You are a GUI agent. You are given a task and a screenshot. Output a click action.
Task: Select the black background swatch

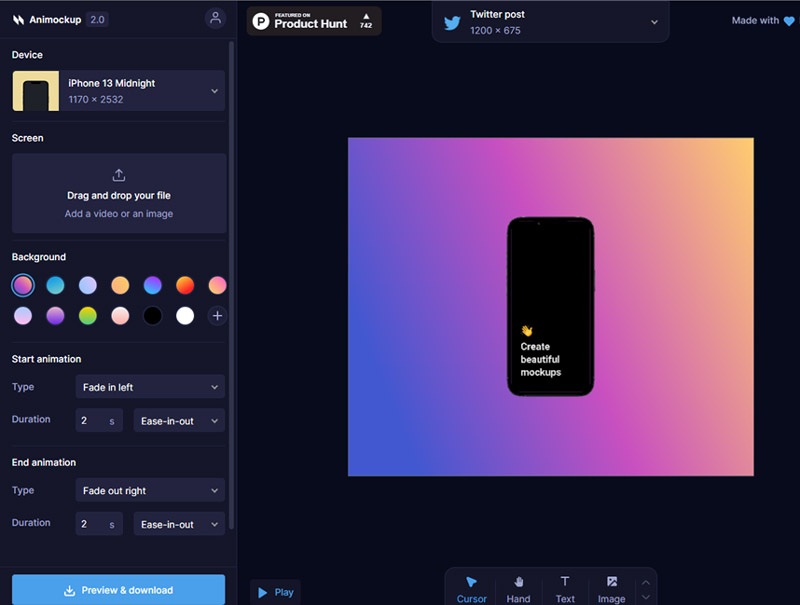click(152, 316)
